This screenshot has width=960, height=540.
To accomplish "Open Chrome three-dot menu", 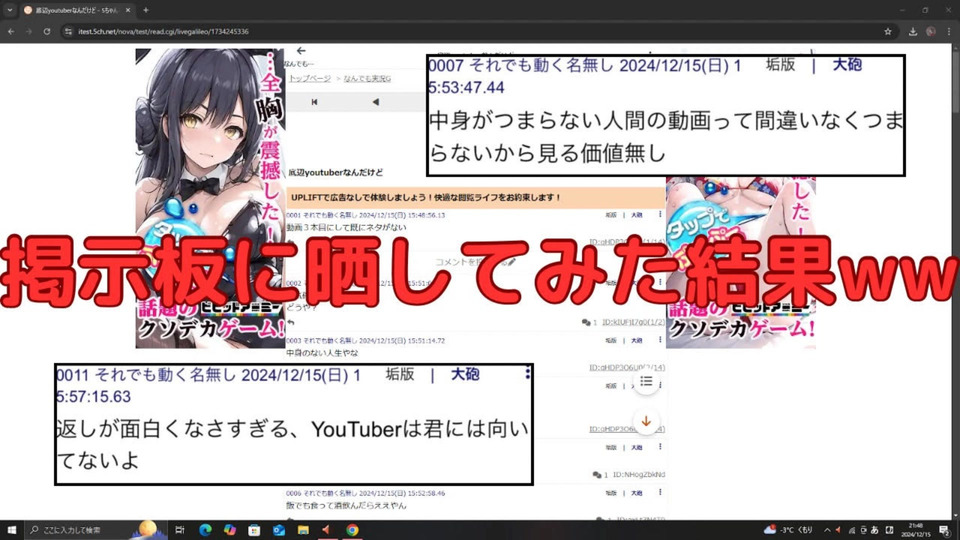I will [948, 31].
